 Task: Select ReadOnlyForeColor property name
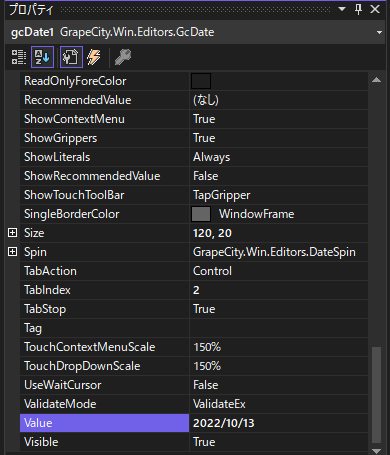pos(75,81)
